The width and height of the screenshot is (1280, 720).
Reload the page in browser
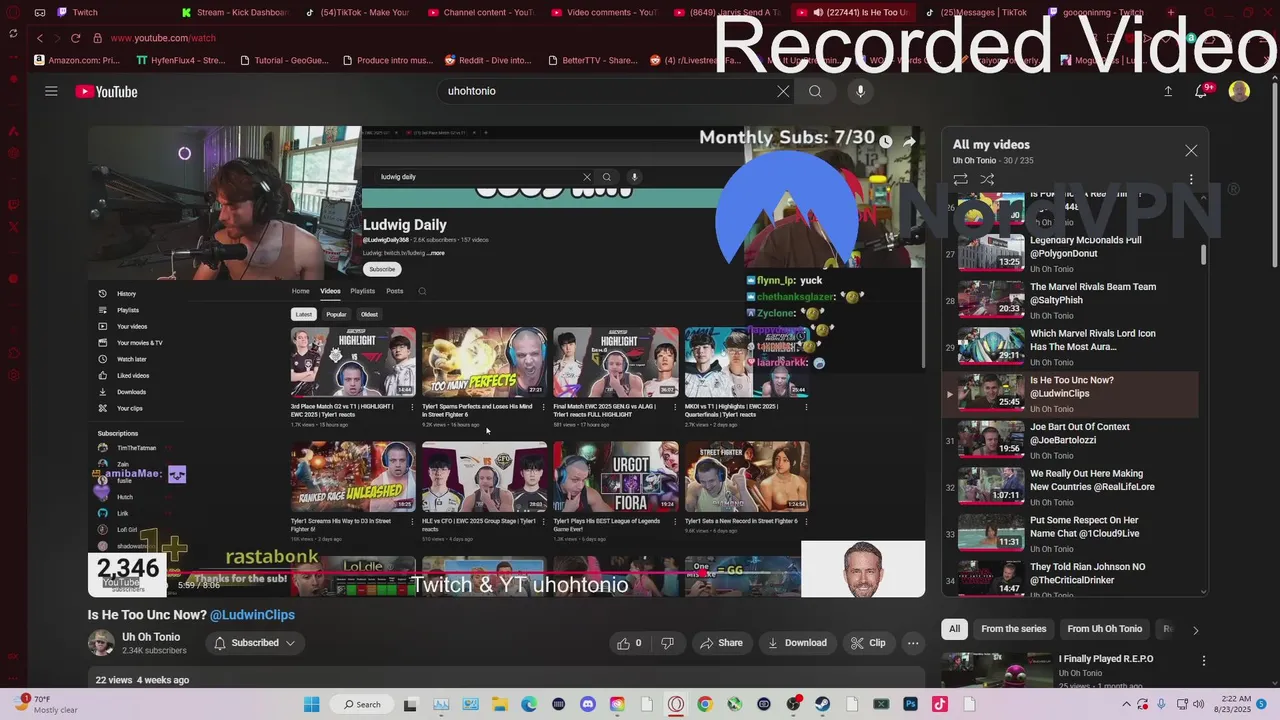(x=75, y=38)
